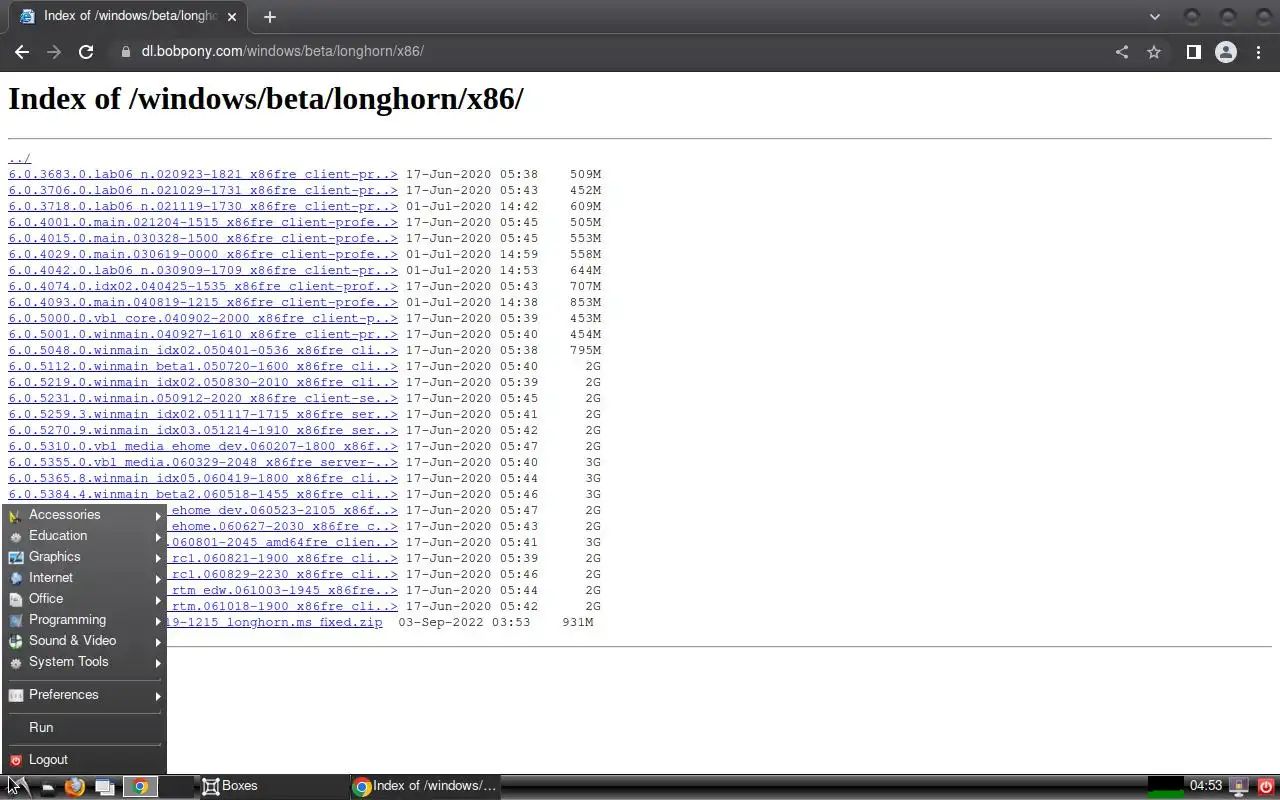1280x800 pixels.
Task: Open the Accessories menu
Action: click(85, 515)
